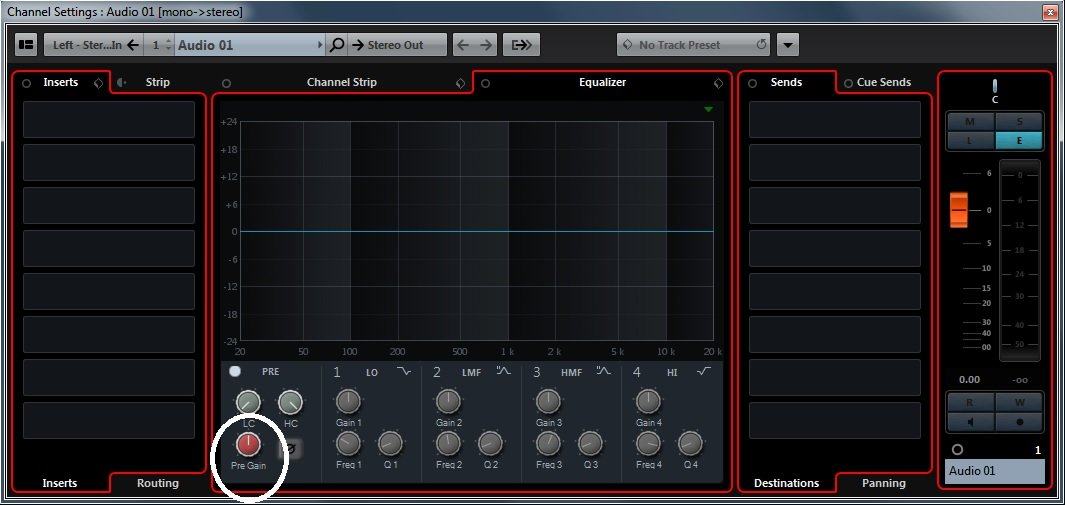Select band 4 HI filter type icon
Screen dimensions: 1065x505
[x=703, y=372]
